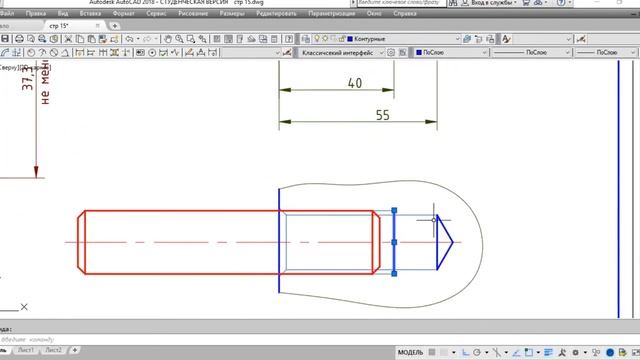The image size is (640, 360).
Task: Open the Layer Properties Manager icon
Action: (305, 39)
